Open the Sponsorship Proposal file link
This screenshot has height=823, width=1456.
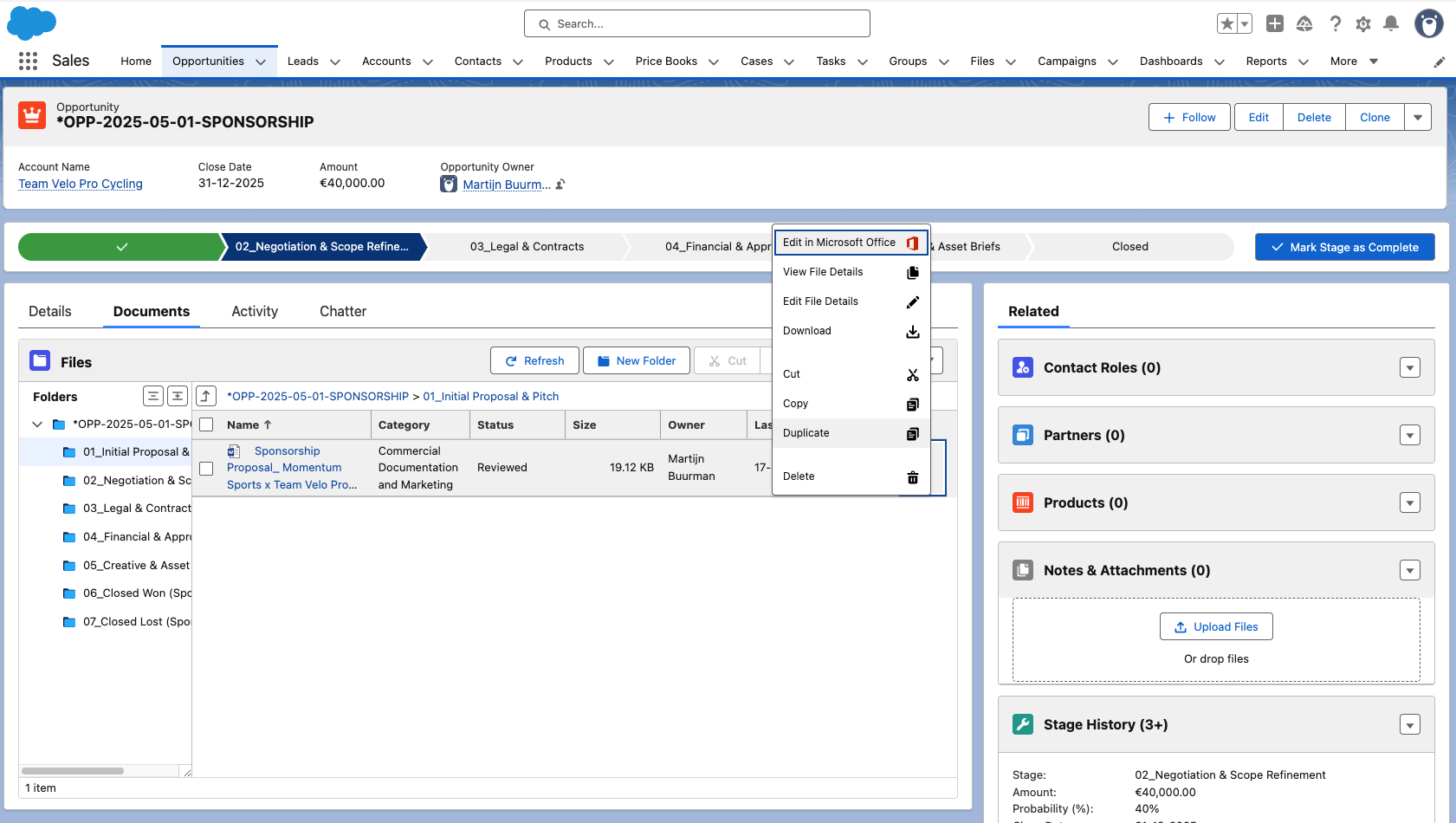[292, 468]
